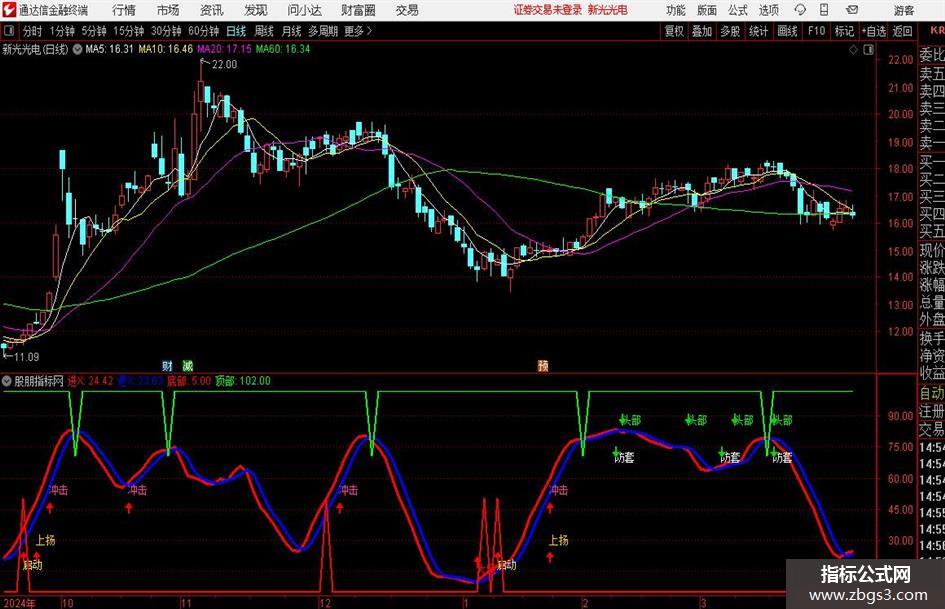
Task: Click the 多股 button
Action: pyautogui.click(x=730, y=31)
